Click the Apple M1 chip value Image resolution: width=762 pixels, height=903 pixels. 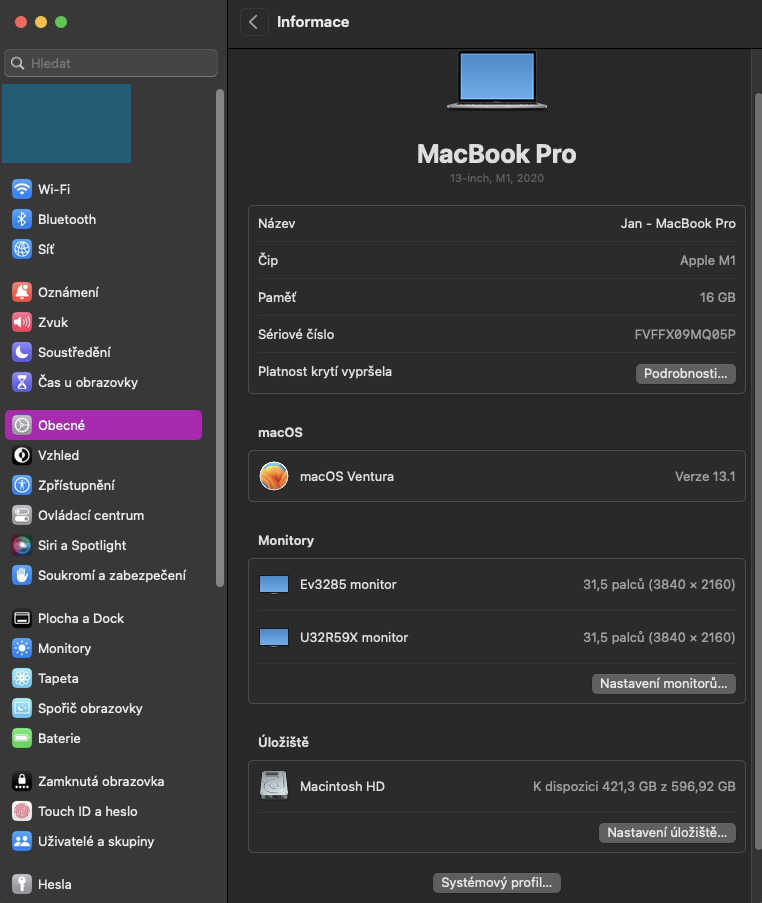tap(707, 260)
